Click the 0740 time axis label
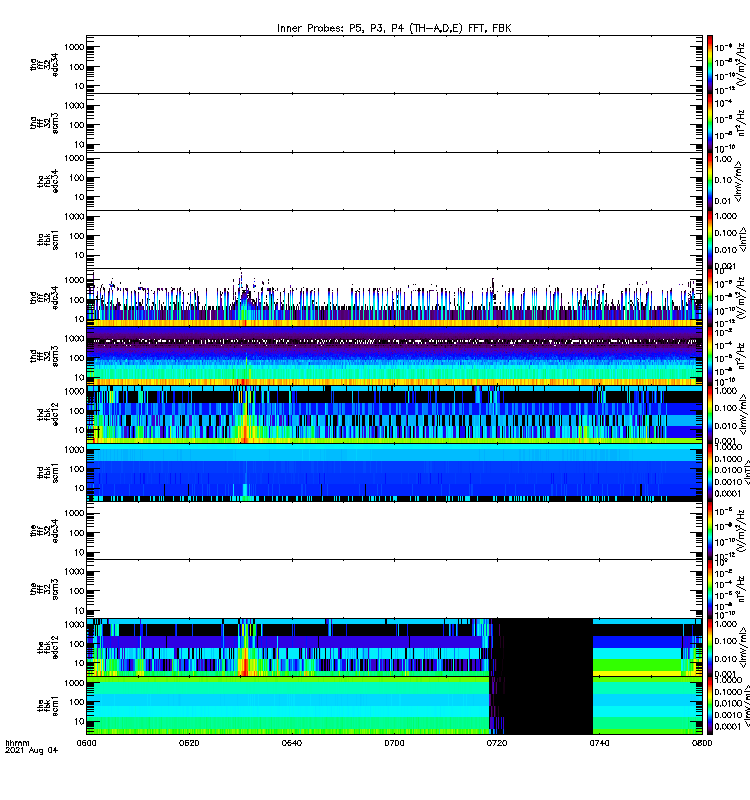750x800 pixels. point(599,743)
